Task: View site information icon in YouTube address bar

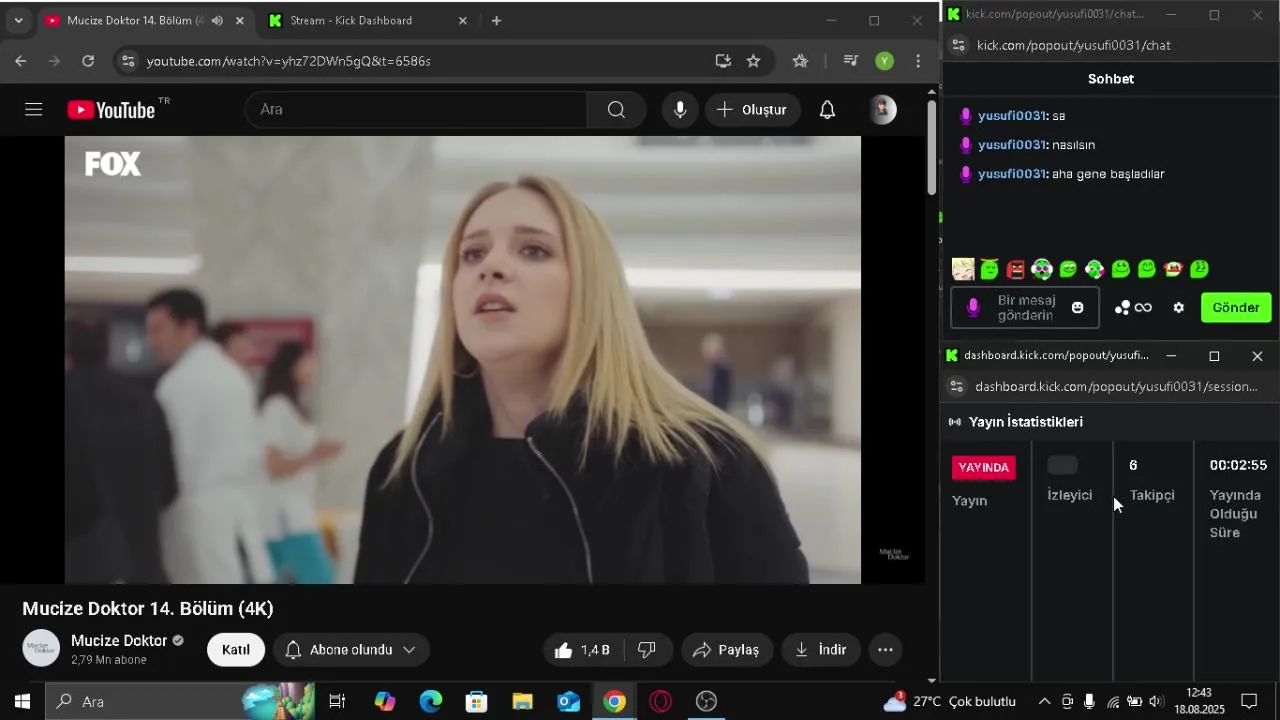Action: (127, 61)
